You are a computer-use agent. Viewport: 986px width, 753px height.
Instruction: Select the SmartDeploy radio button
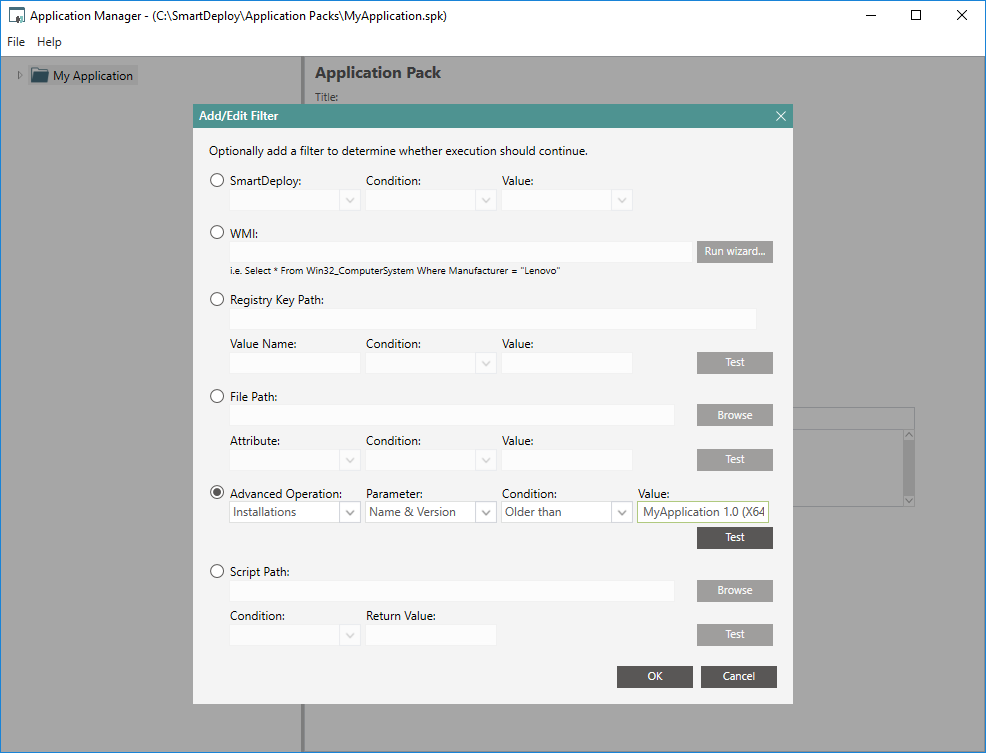(x=217, y=181)
